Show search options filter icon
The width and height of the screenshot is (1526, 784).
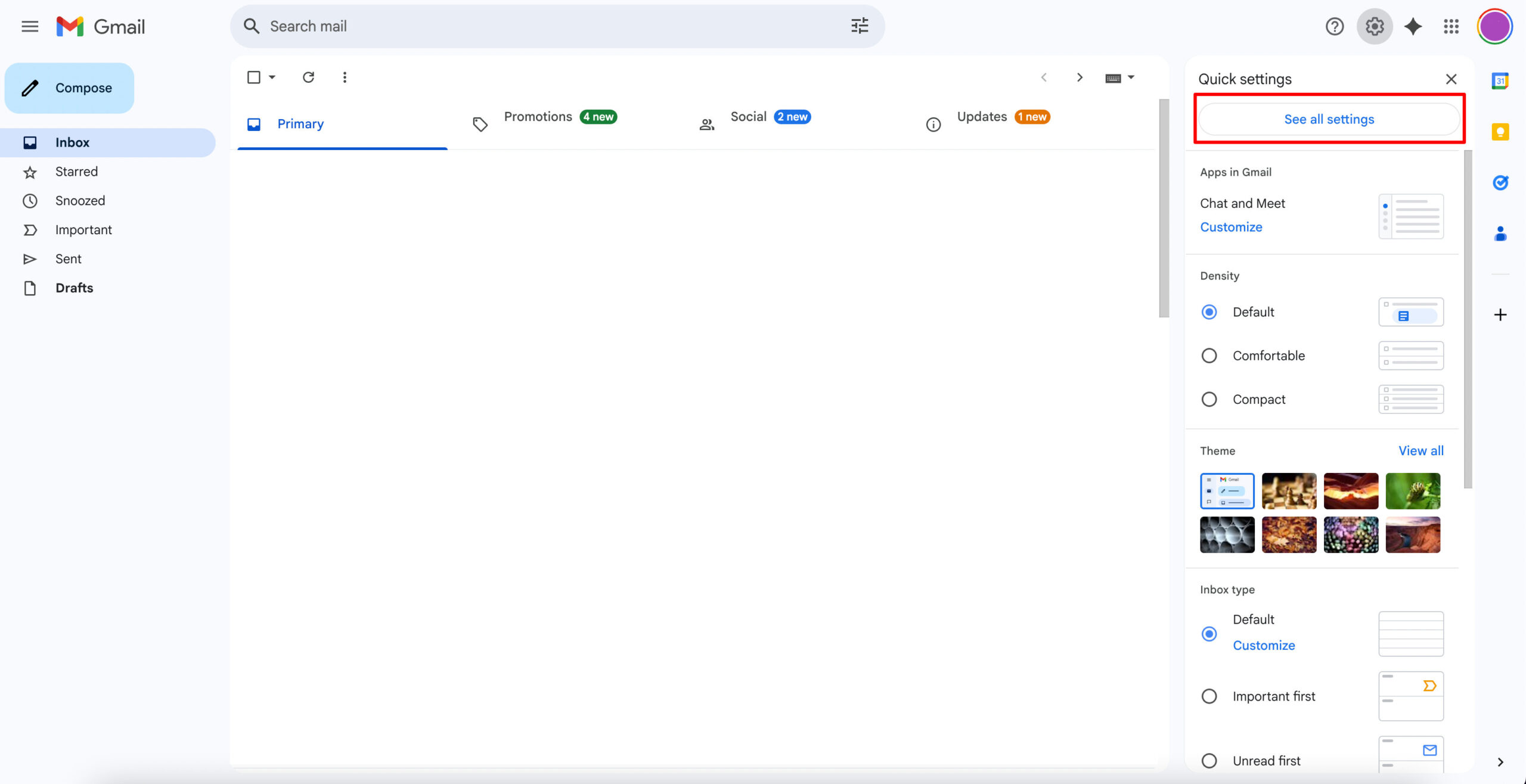click(x=860, y=26)
